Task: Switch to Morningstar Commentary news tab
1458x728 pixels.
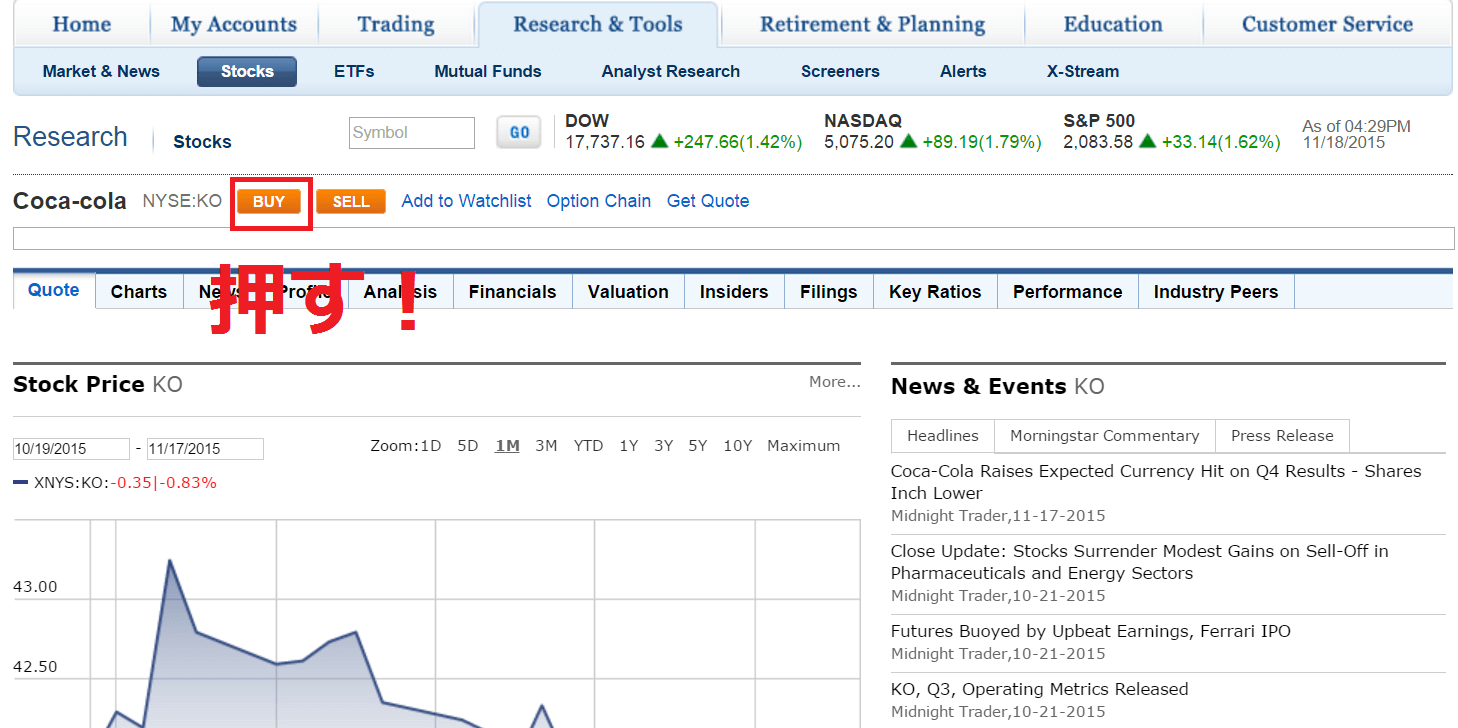Action: [1104, 436]
